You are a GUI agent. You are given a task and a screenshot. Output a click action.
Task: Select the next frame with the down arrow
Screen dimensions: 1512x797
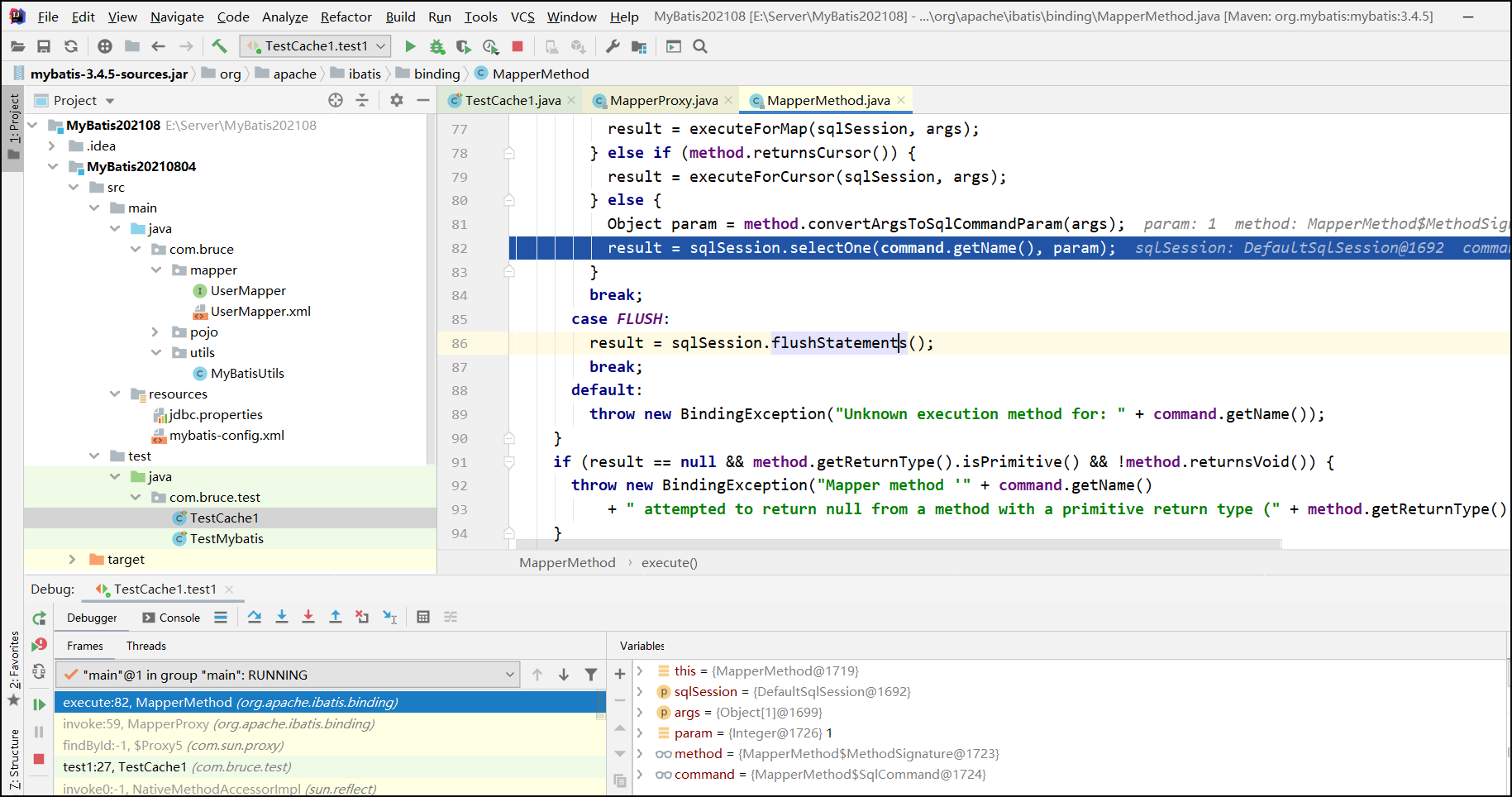click(564, 675)
